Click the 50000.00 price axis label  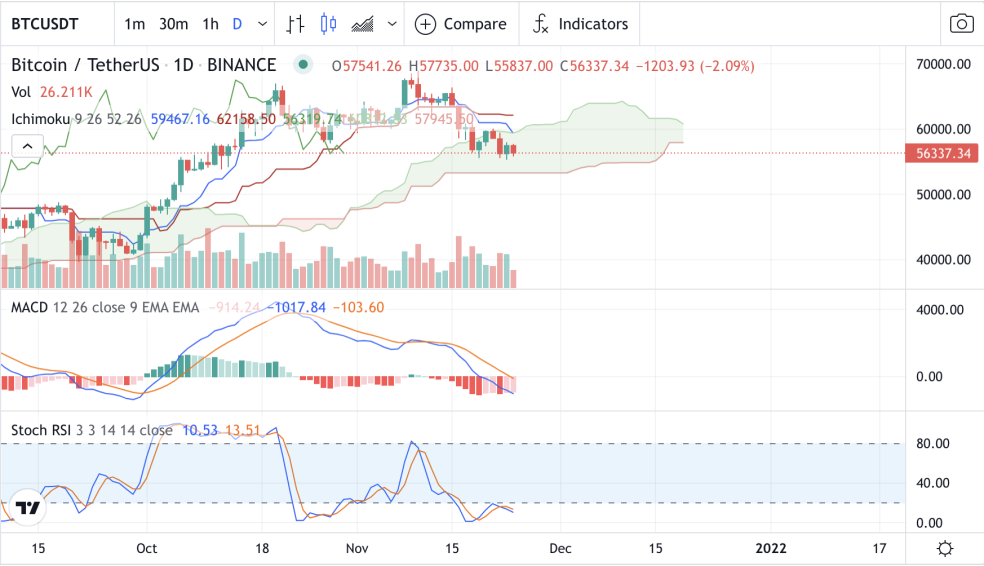(x=943, y=195)
